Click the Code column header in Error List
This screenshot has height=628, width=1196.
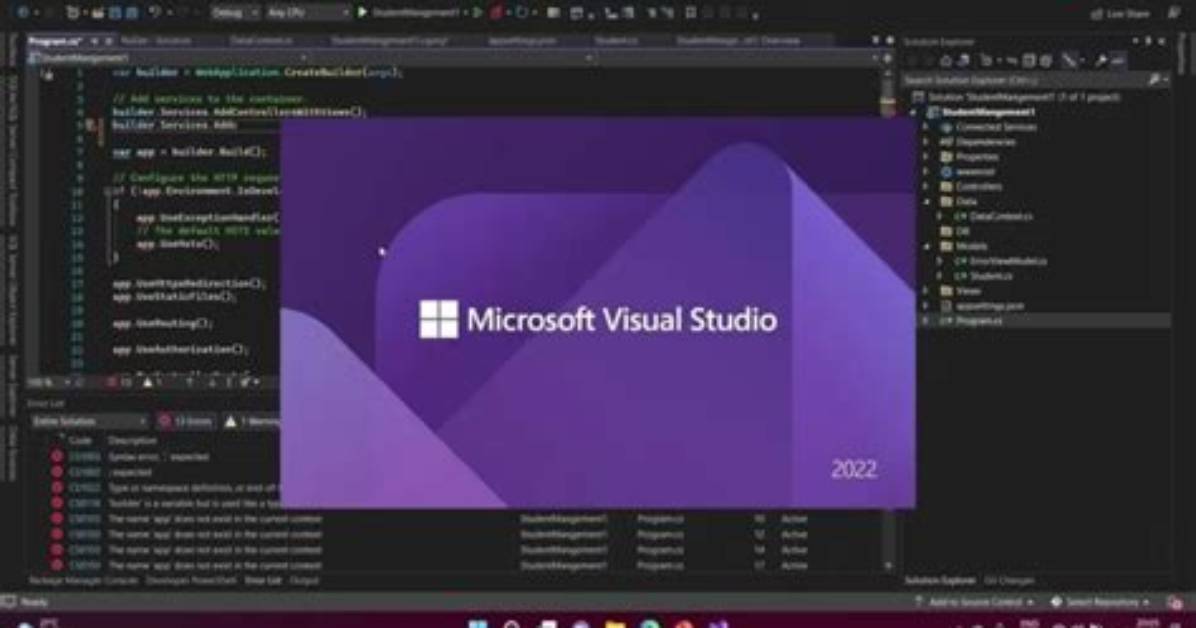[80, 441]
